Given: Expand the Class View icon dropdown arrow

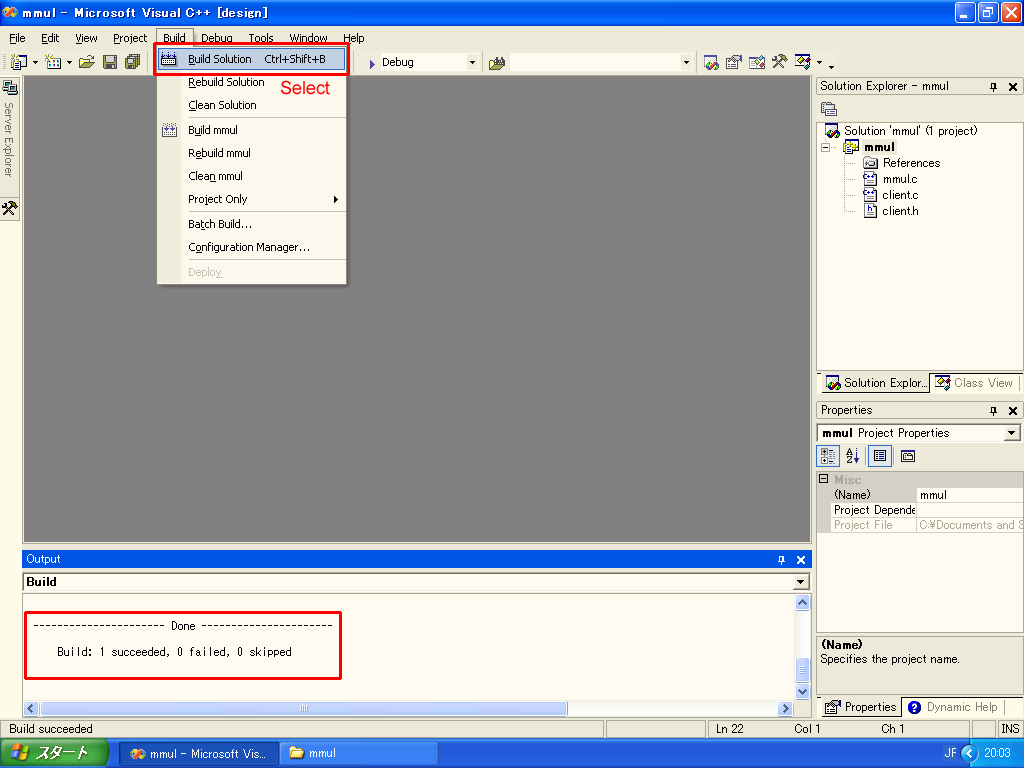Looking at the screenshot, I should click(819, 63).
